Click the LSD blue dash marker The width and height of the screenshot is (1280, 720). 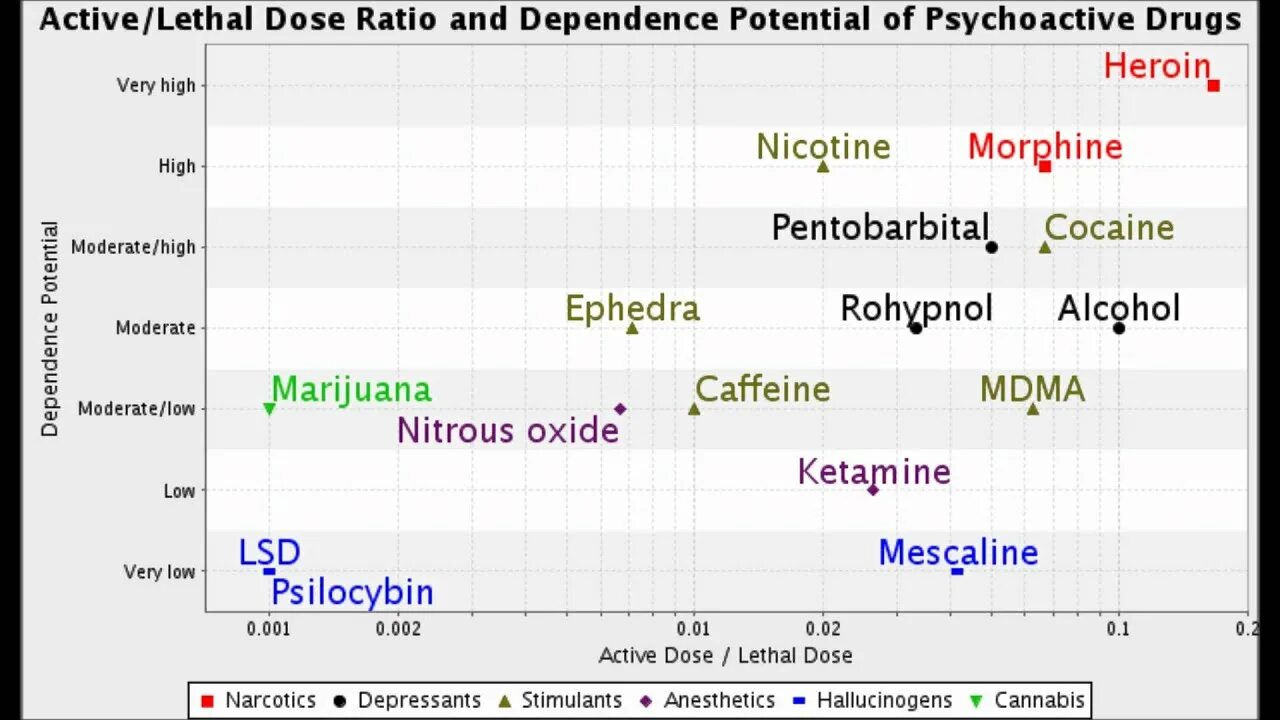[269, 571]
